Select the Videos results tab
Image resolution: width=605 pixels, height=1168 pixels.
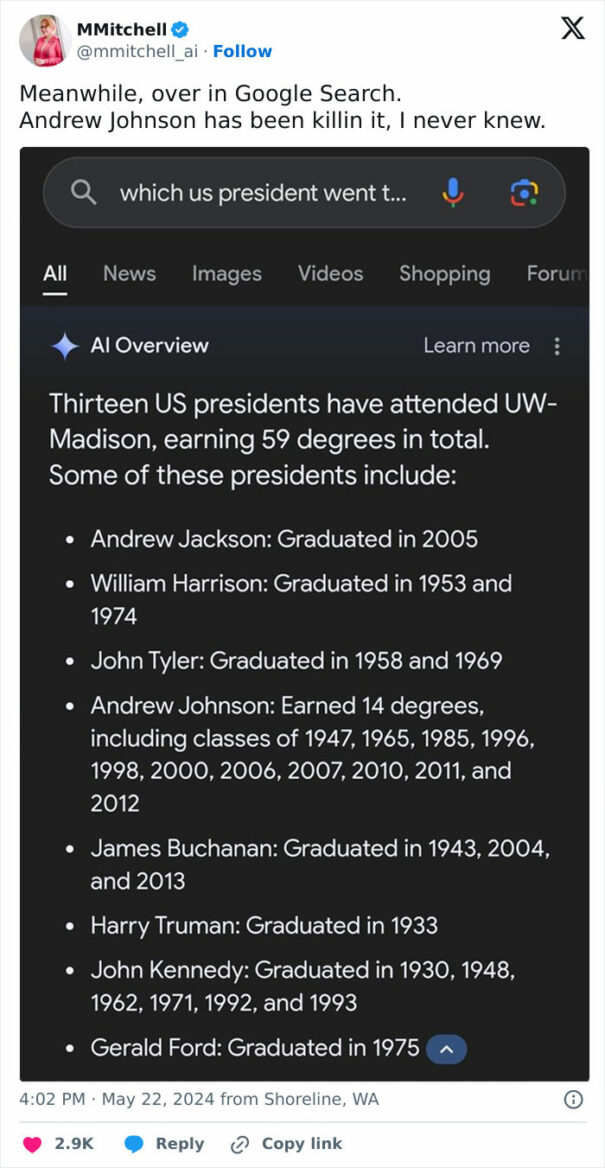tap(329, 273)
